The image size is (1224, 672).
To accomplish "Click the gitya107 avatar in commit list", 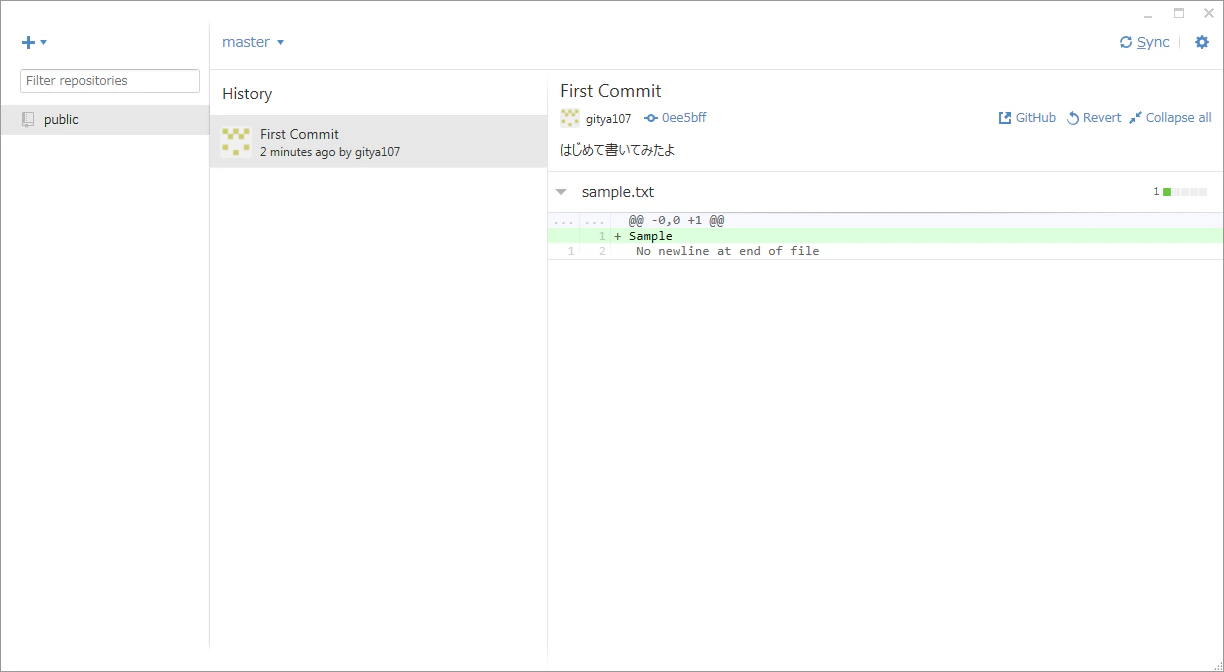I will pos(236,142).
